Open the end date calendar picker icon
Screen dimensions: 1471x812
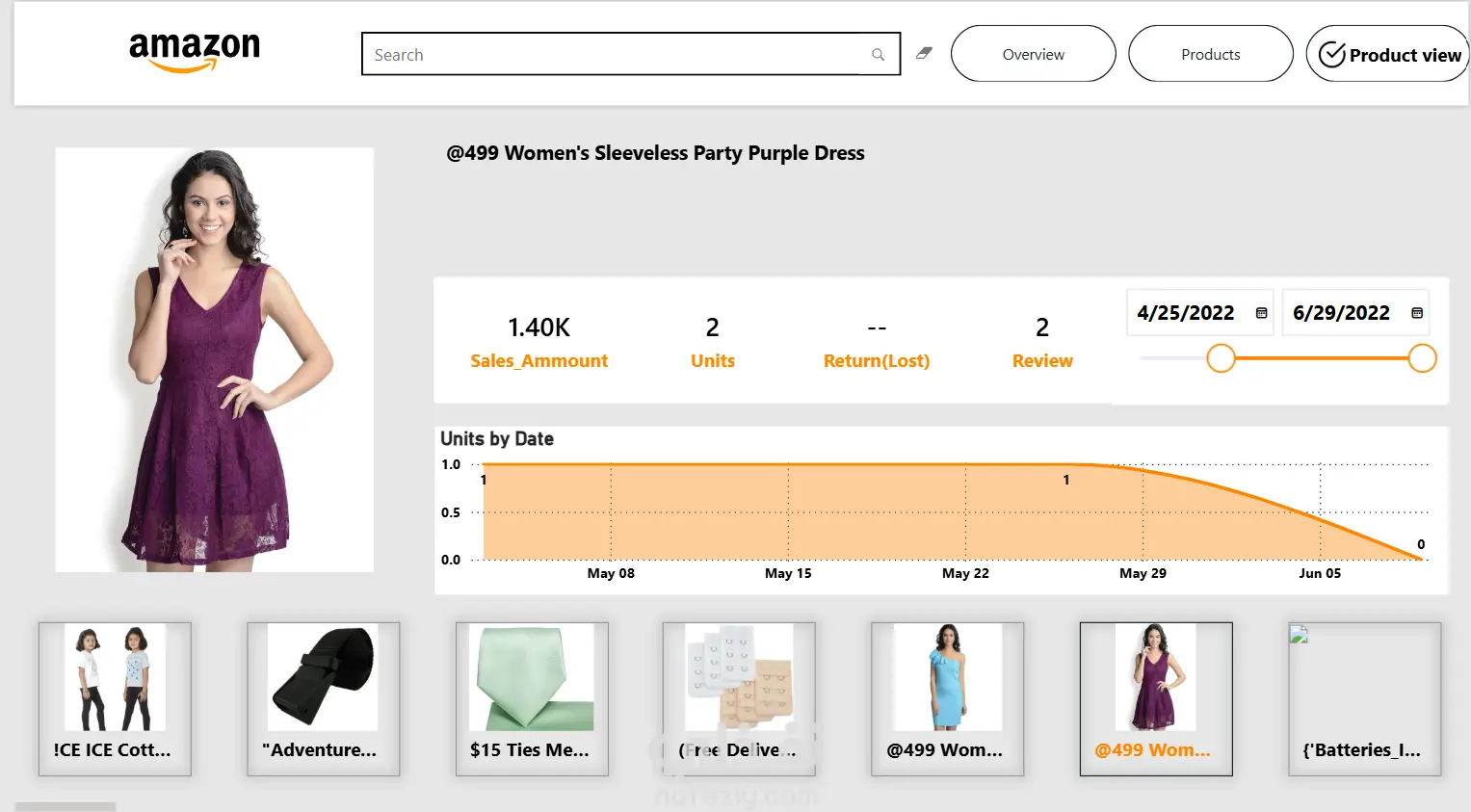click(1417, 313)
